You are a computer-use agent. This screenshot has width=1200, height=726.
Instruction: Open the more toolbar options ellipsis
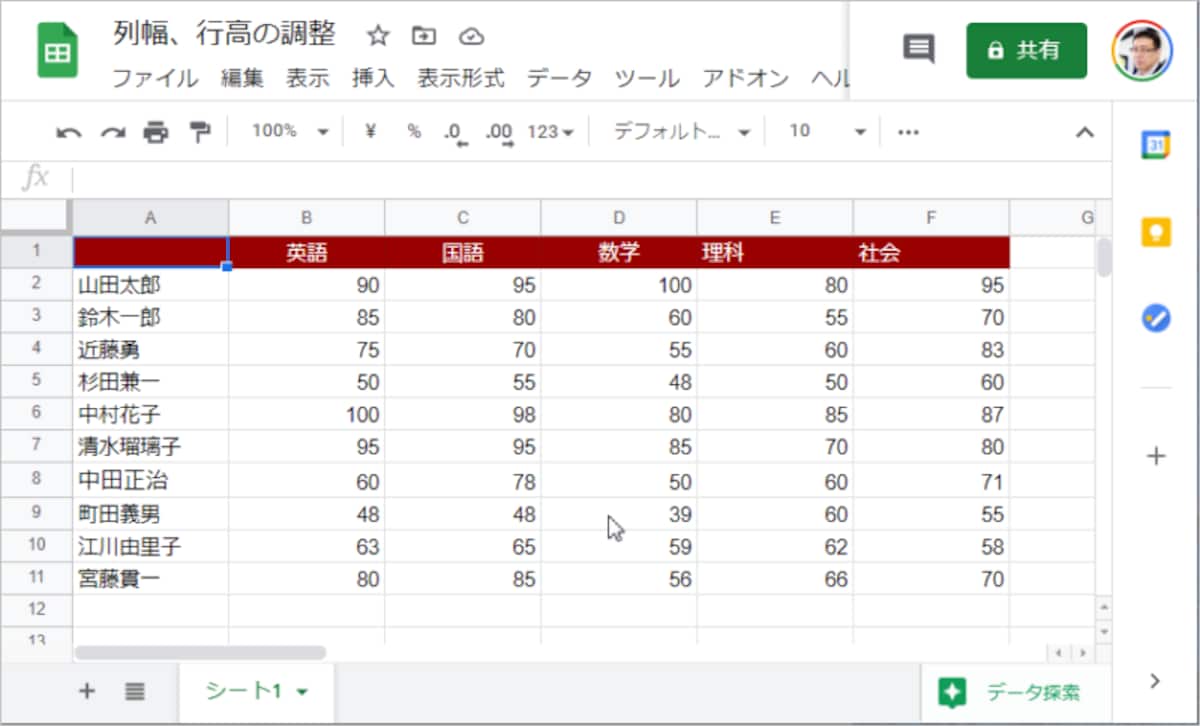click(x=908, y=132)
